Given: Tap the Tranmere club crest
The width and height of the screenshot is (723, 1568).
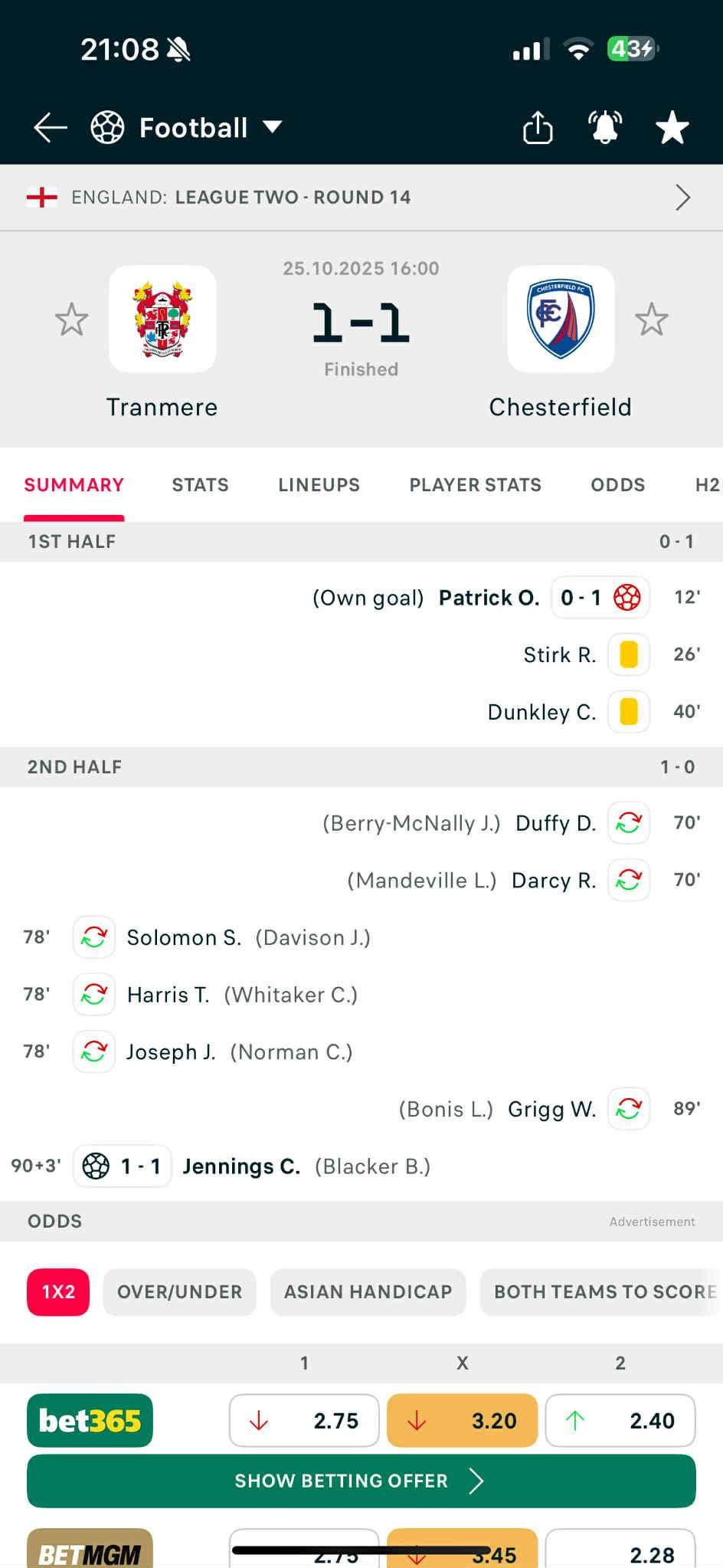Looking at the screenshot, I should pos(162,320).
